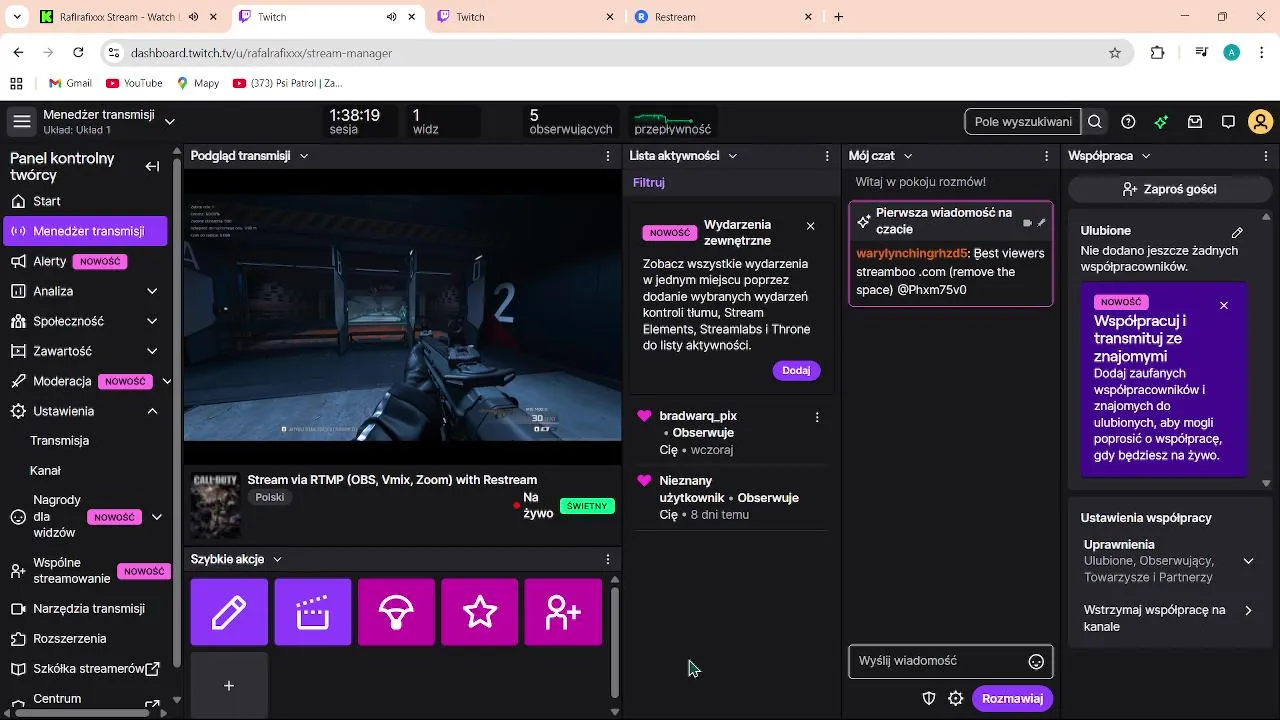The height and width of the screenshot is (720, 1280).
Task: Expand the Analiza sidebar section
Action: pos(152,291)
